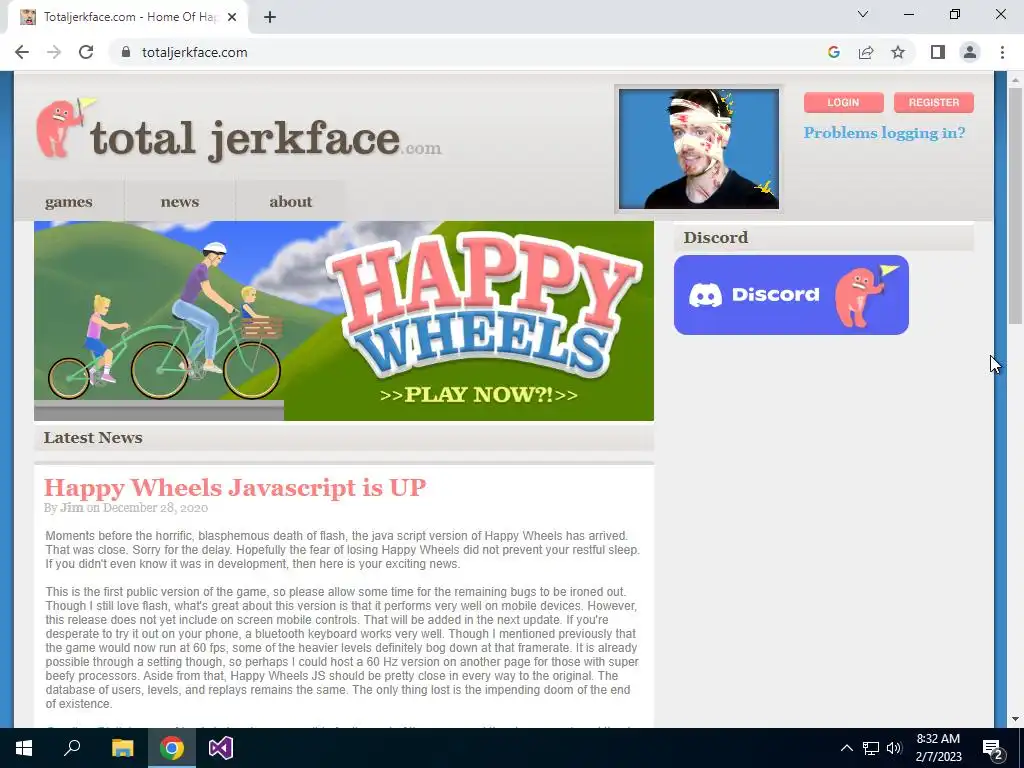This screenshot has width=1024, height=768.
Task: Open the volume tray icon
Action: click(x=894, y=748)
